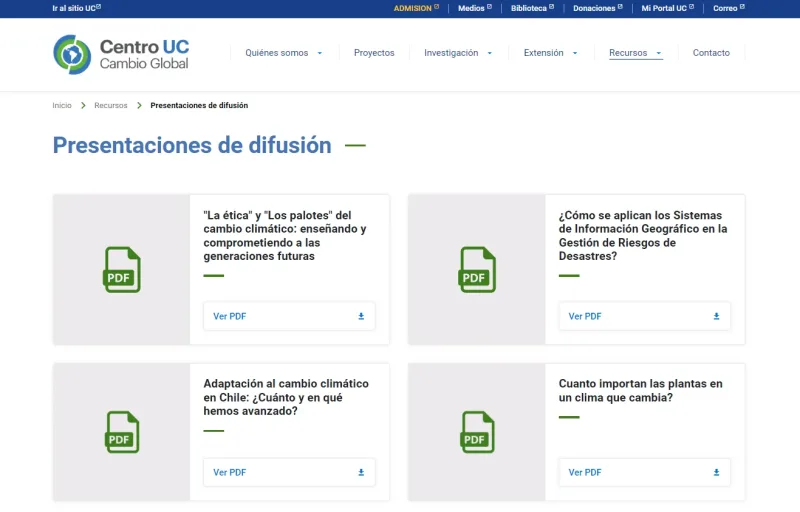This screenshot has width=800, height=512.
Task: Open the Donaciones link
Action: 594,8
